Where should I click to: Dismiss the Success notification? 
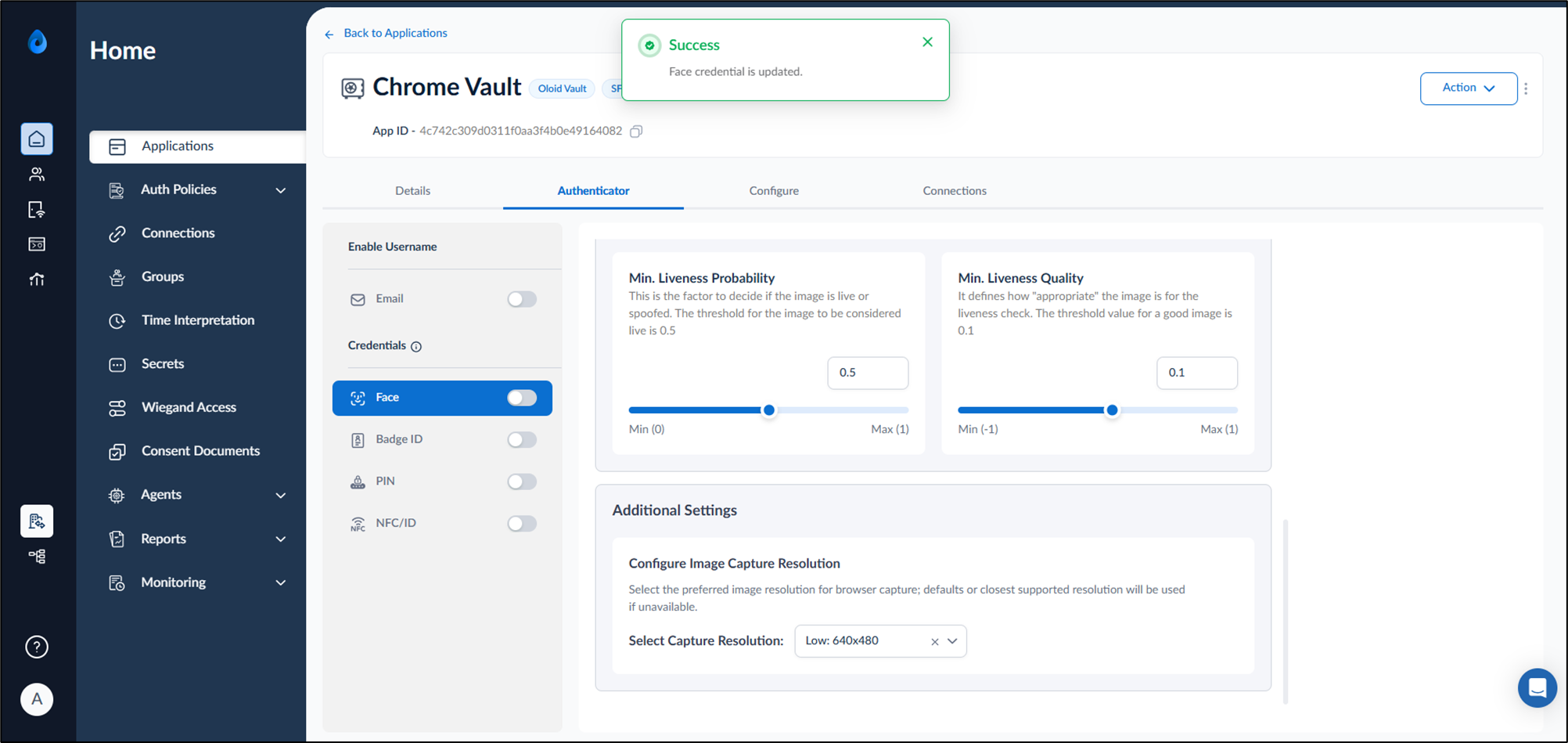point(927,42)
